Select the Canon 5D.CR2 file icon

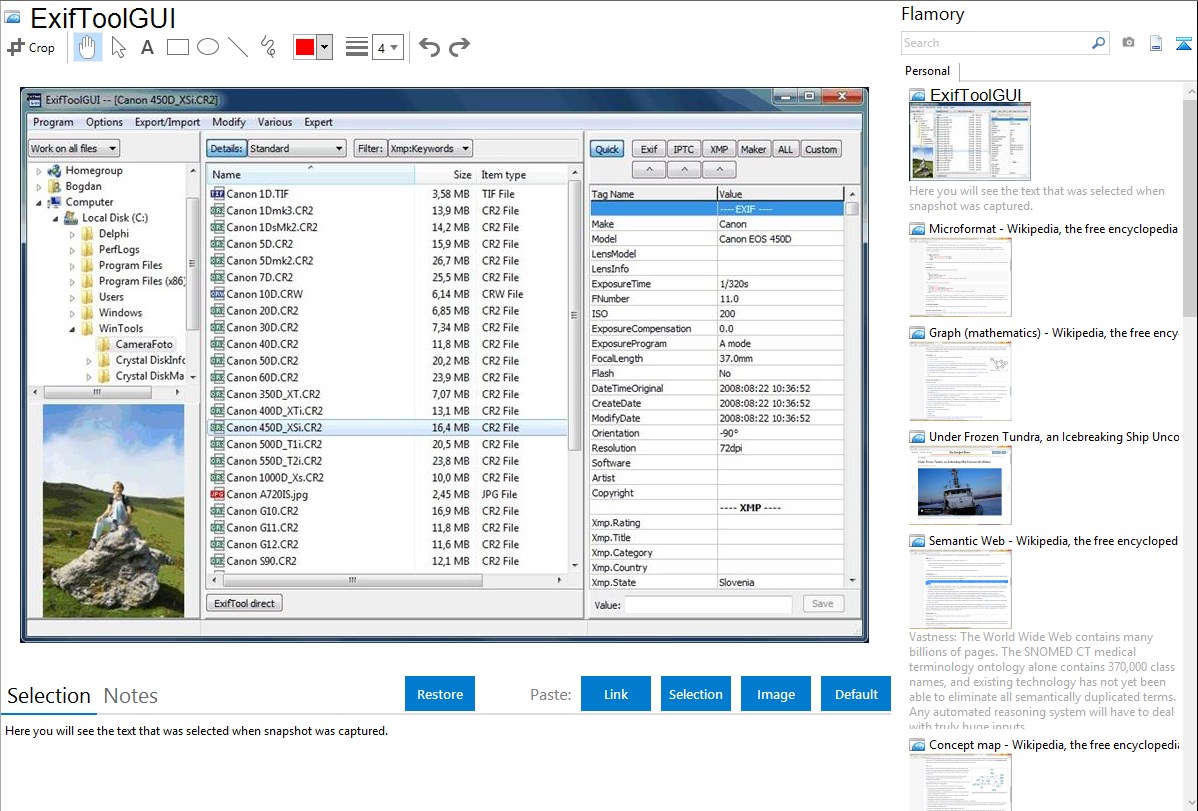click(x=217, y=244)
